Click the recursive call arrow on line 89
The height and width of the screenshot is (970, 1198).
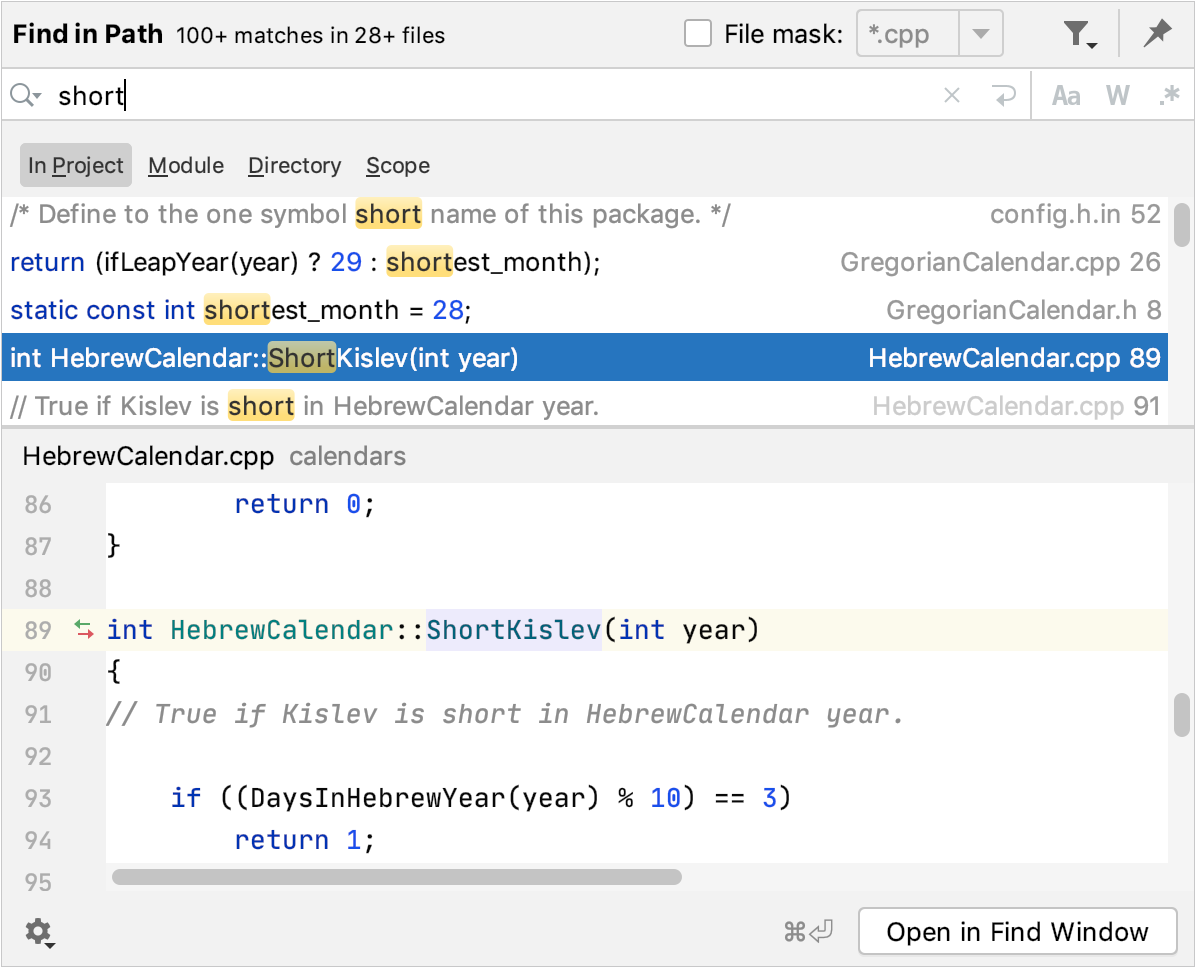coord(83,630)
